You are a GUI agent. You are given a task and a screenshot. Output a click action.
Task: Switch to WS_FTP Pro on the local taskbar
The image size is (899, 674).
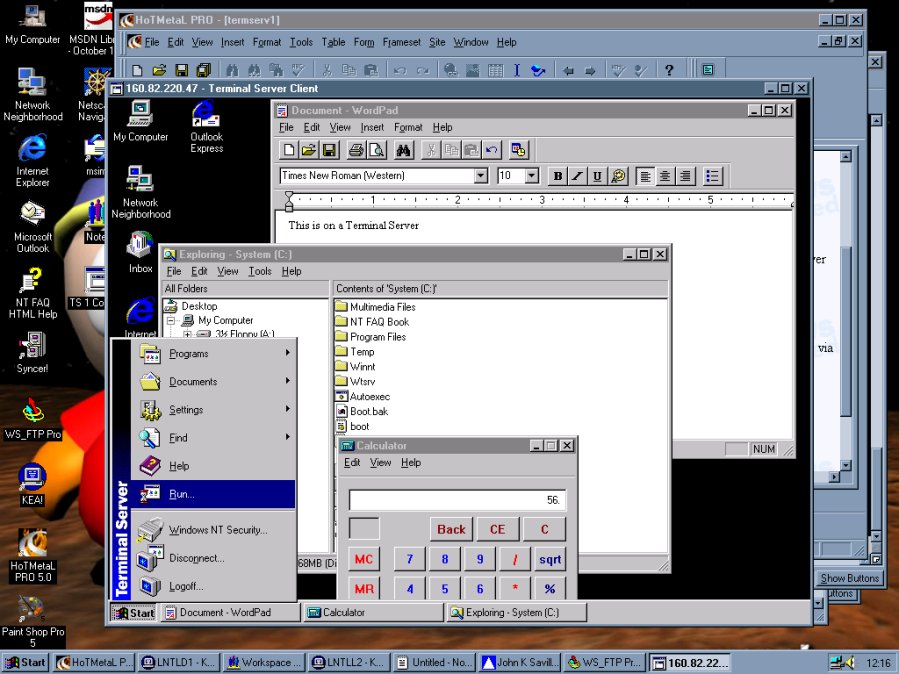coord(605,663)
